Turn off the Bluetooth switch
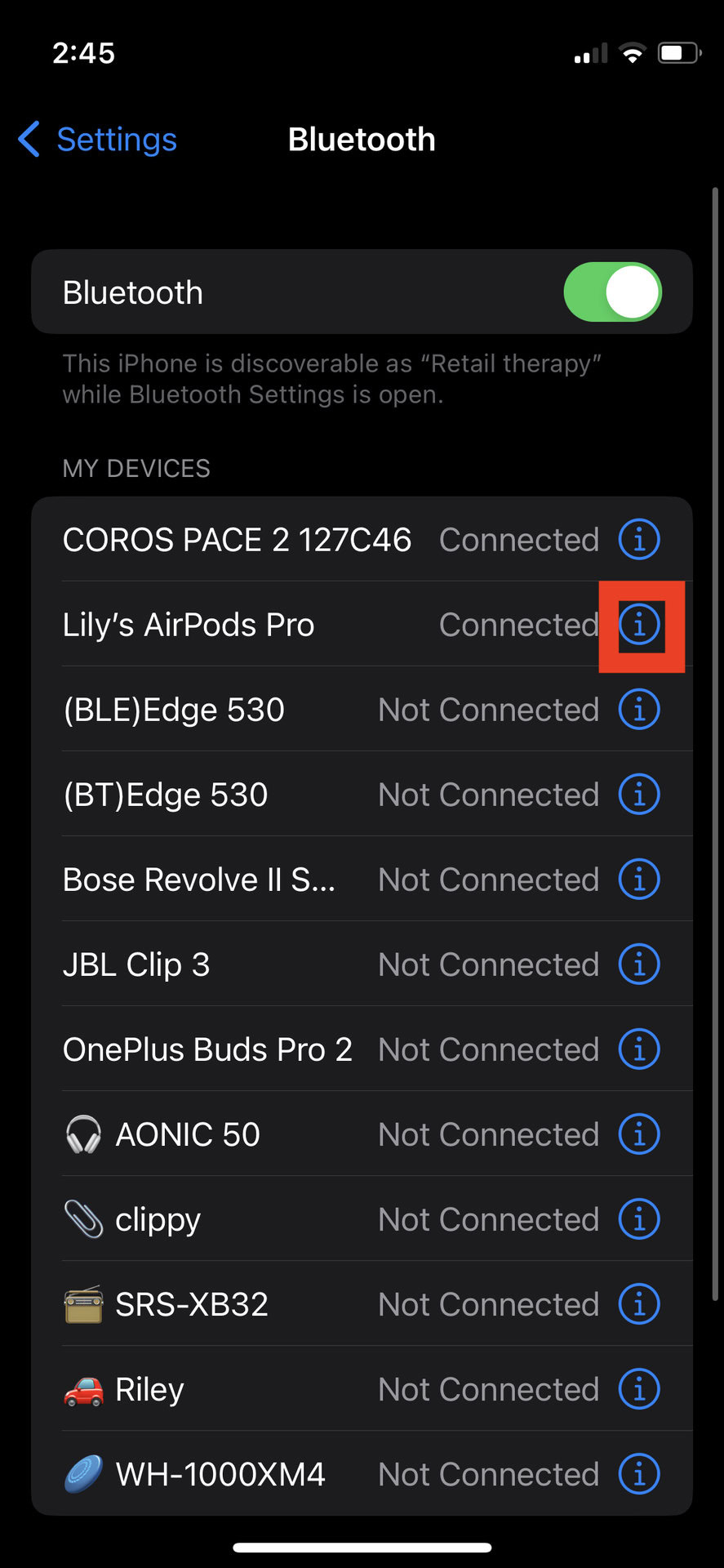Image resolution: width=724 pixels, height=1568 pixels. tap(612, 292)
